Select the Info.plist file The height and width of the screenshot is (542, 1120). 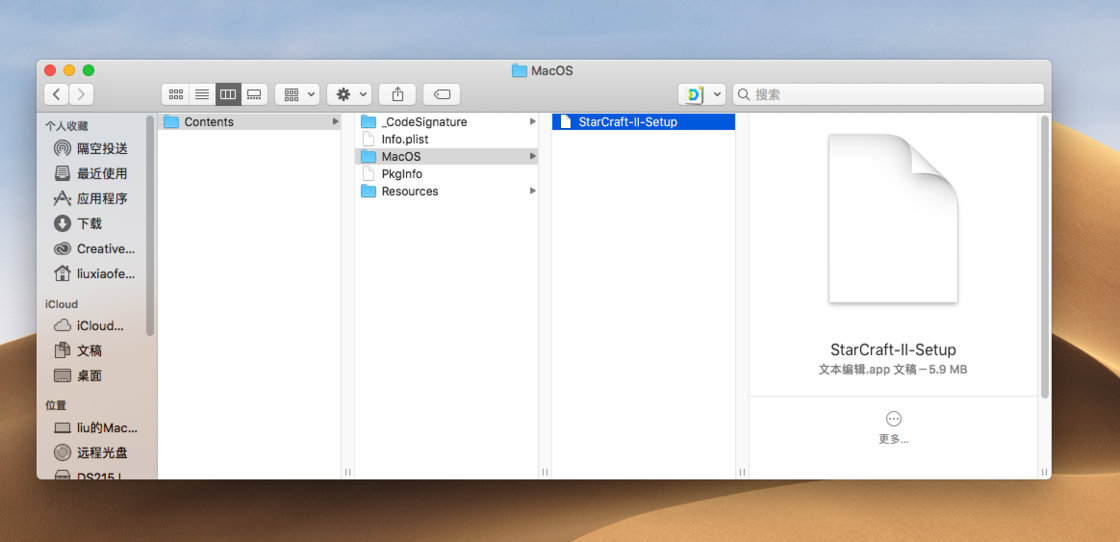pos(405,139)
